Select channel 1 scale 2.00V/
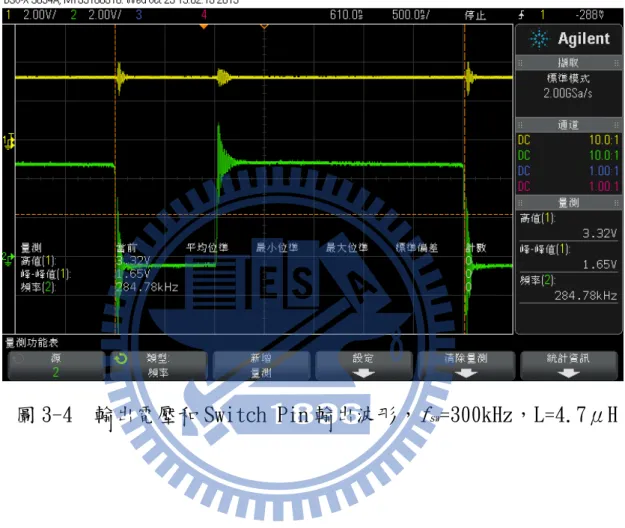 39,15
